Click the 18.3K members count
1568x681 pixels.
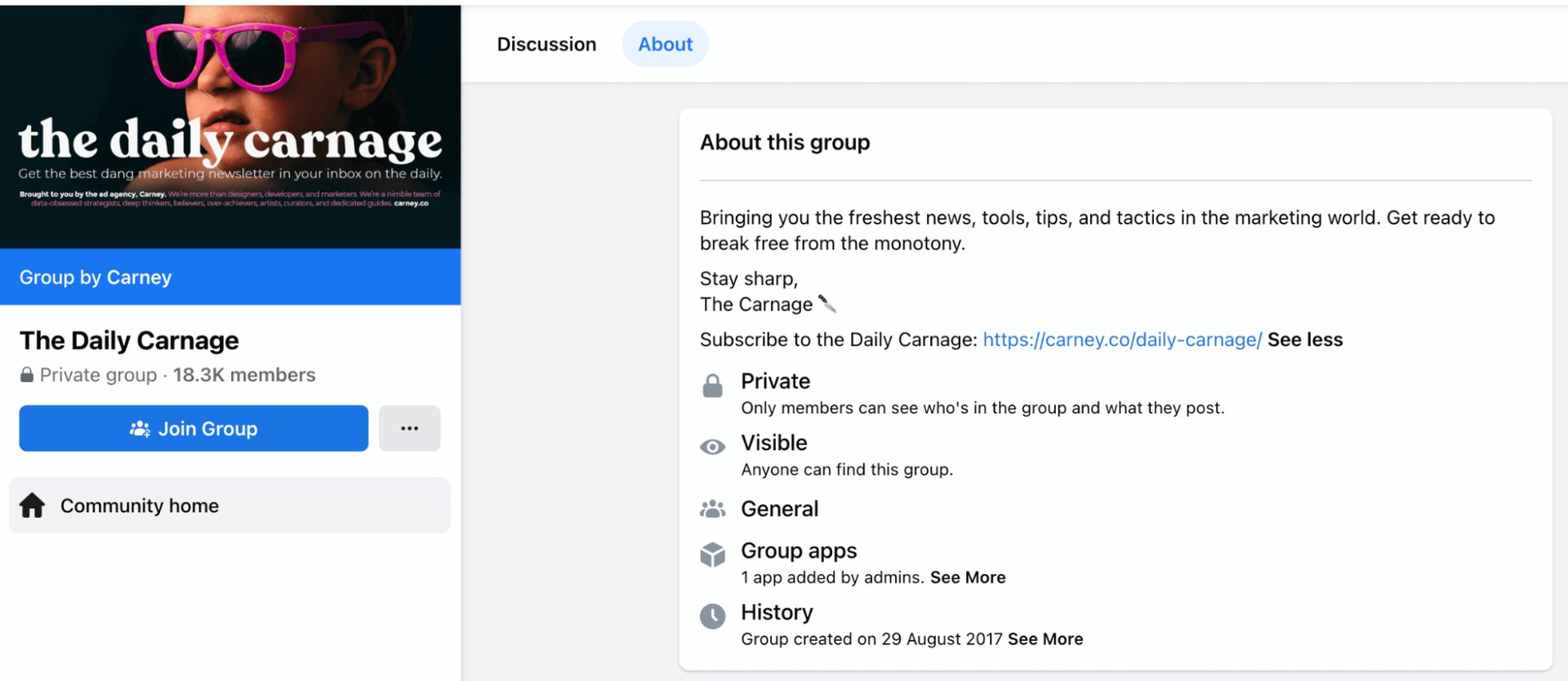pyautogui.click(x=243, y=375)
